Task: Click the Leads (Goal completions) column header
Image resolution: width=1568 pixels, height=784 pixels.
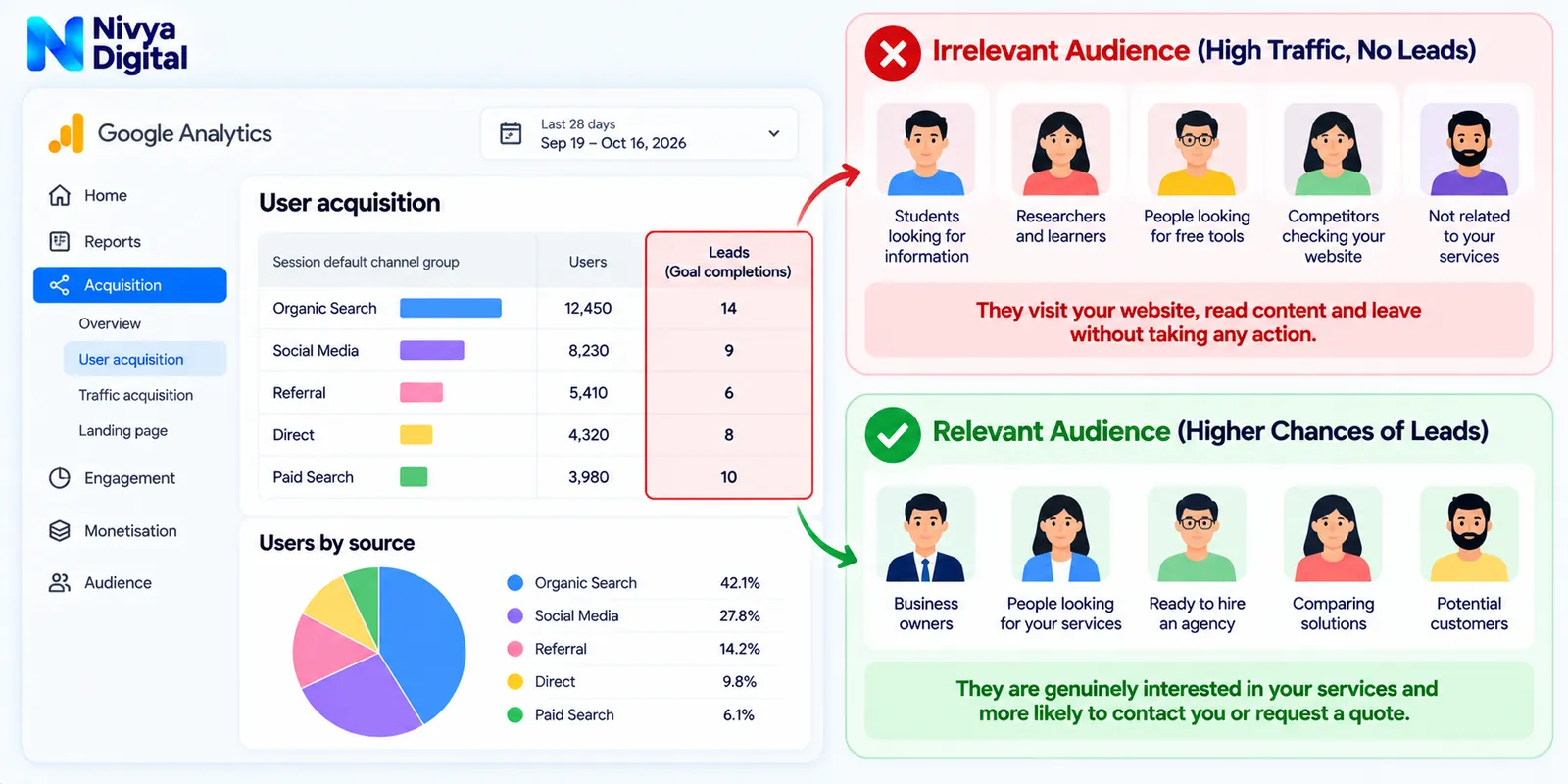Action: pos(728,262)
